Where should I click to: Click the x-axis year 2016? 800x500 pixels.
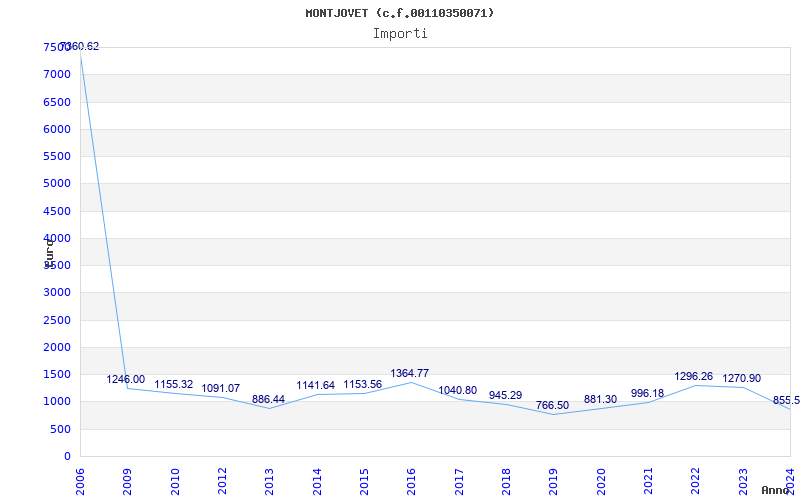(x=411, y=482)
